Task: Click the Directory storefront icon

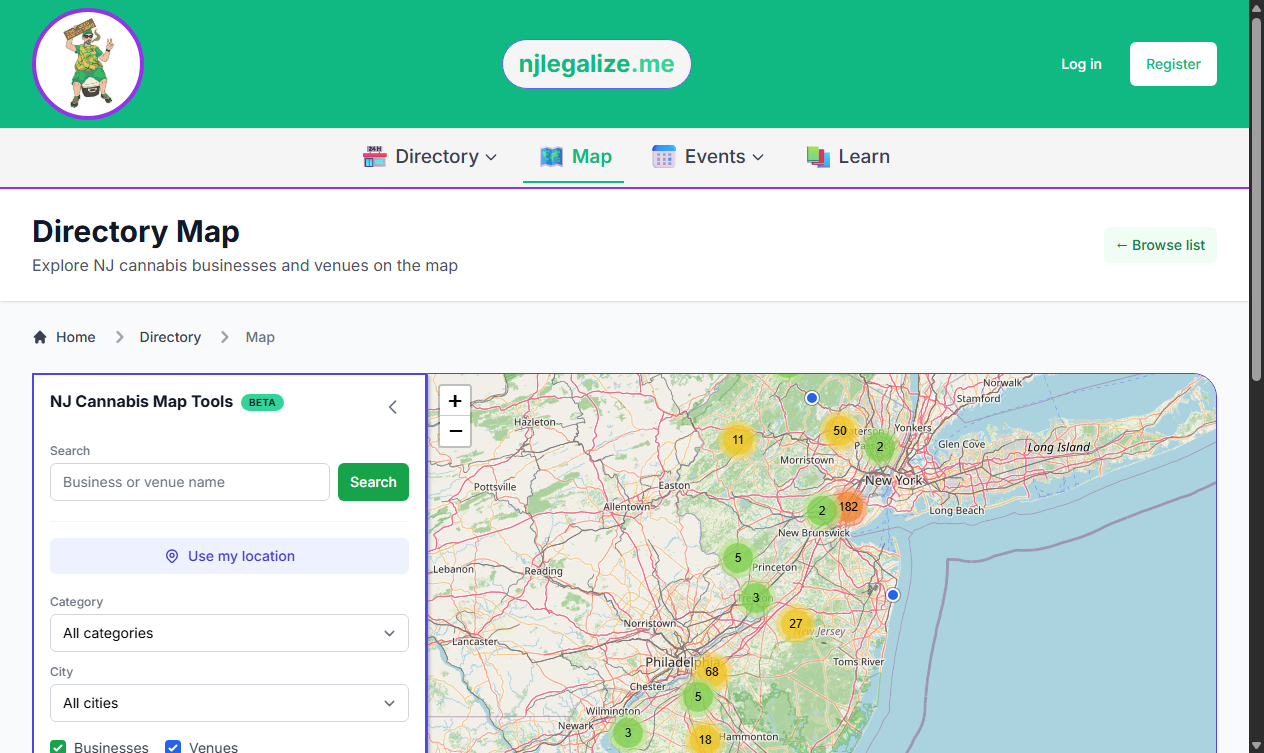Action: (x=374, y=156)
